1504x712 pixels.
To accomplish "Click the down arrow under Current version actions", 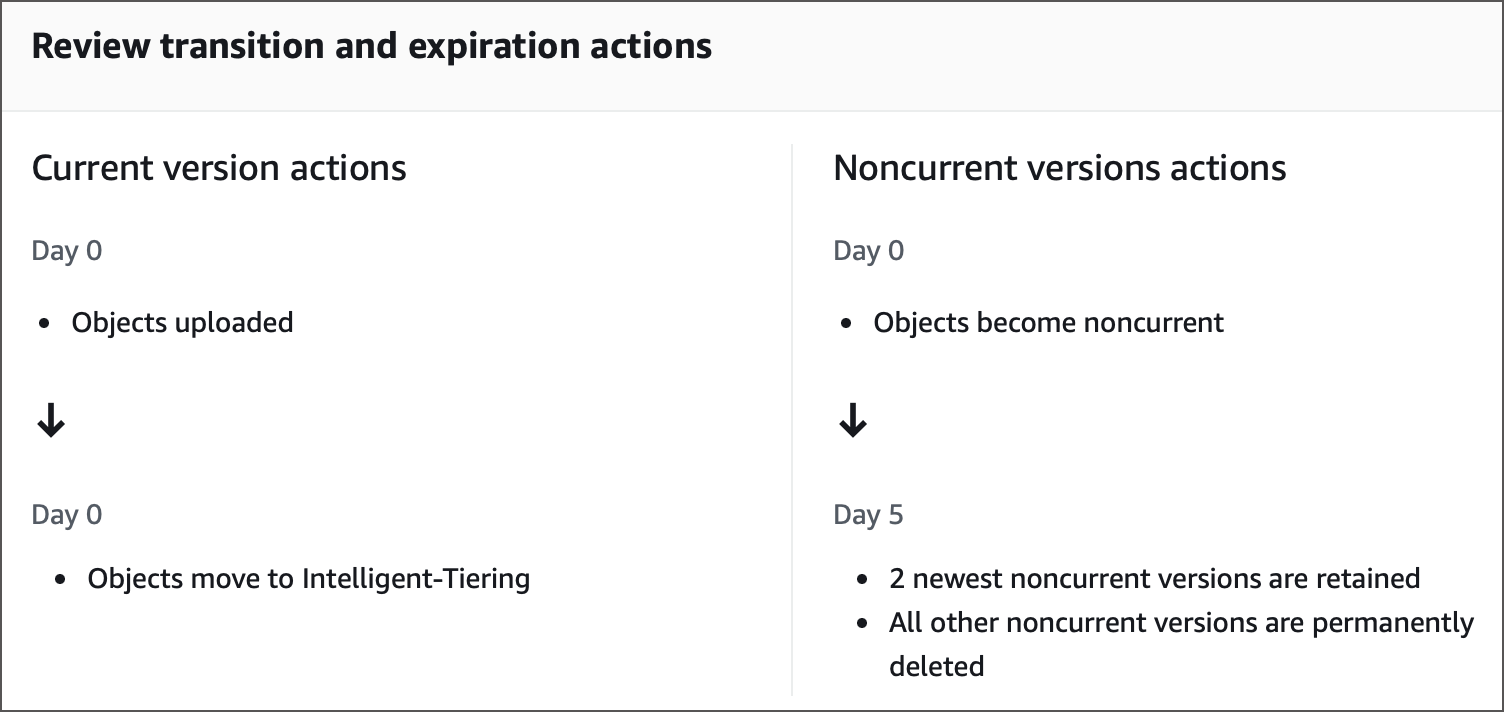I will 50,424.
